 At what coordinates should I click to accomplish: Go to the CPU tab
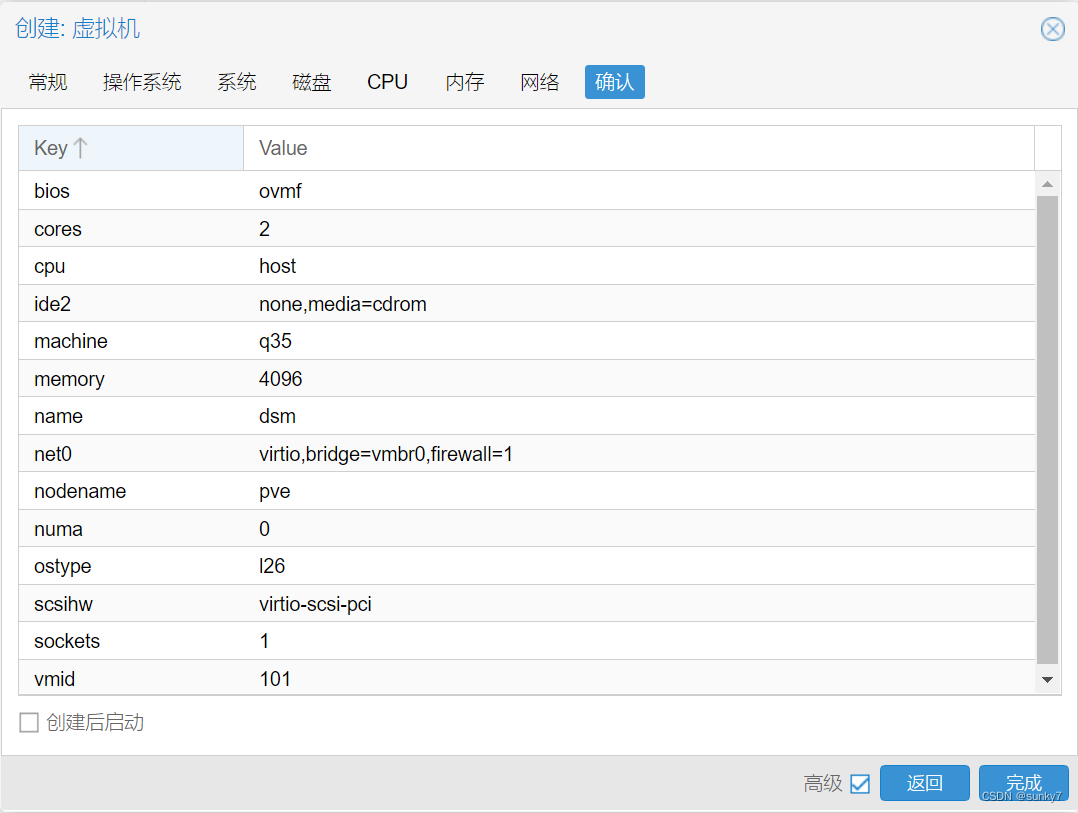[x=387, y=82]
